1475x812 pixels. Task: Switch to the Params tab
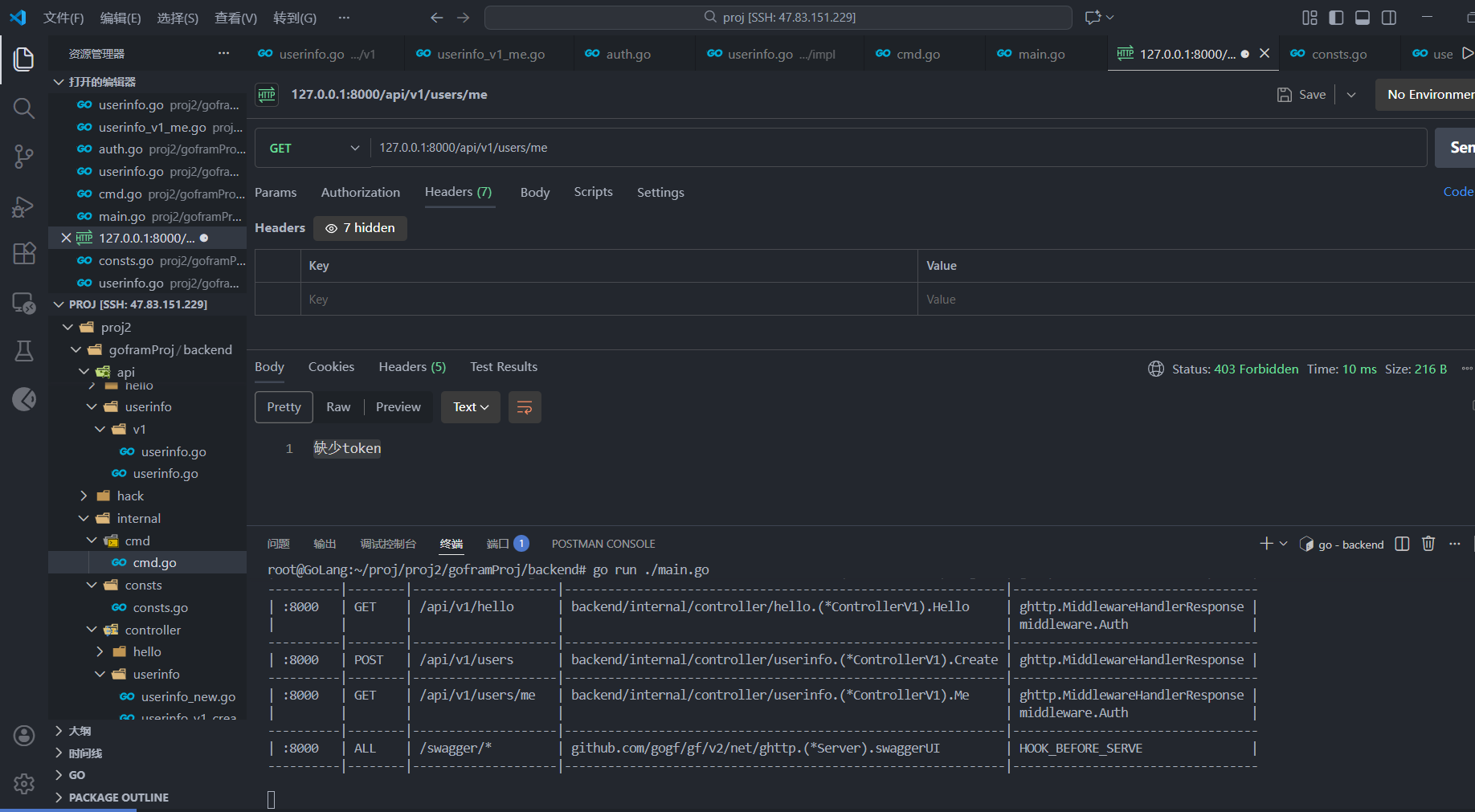click(276, 192)
